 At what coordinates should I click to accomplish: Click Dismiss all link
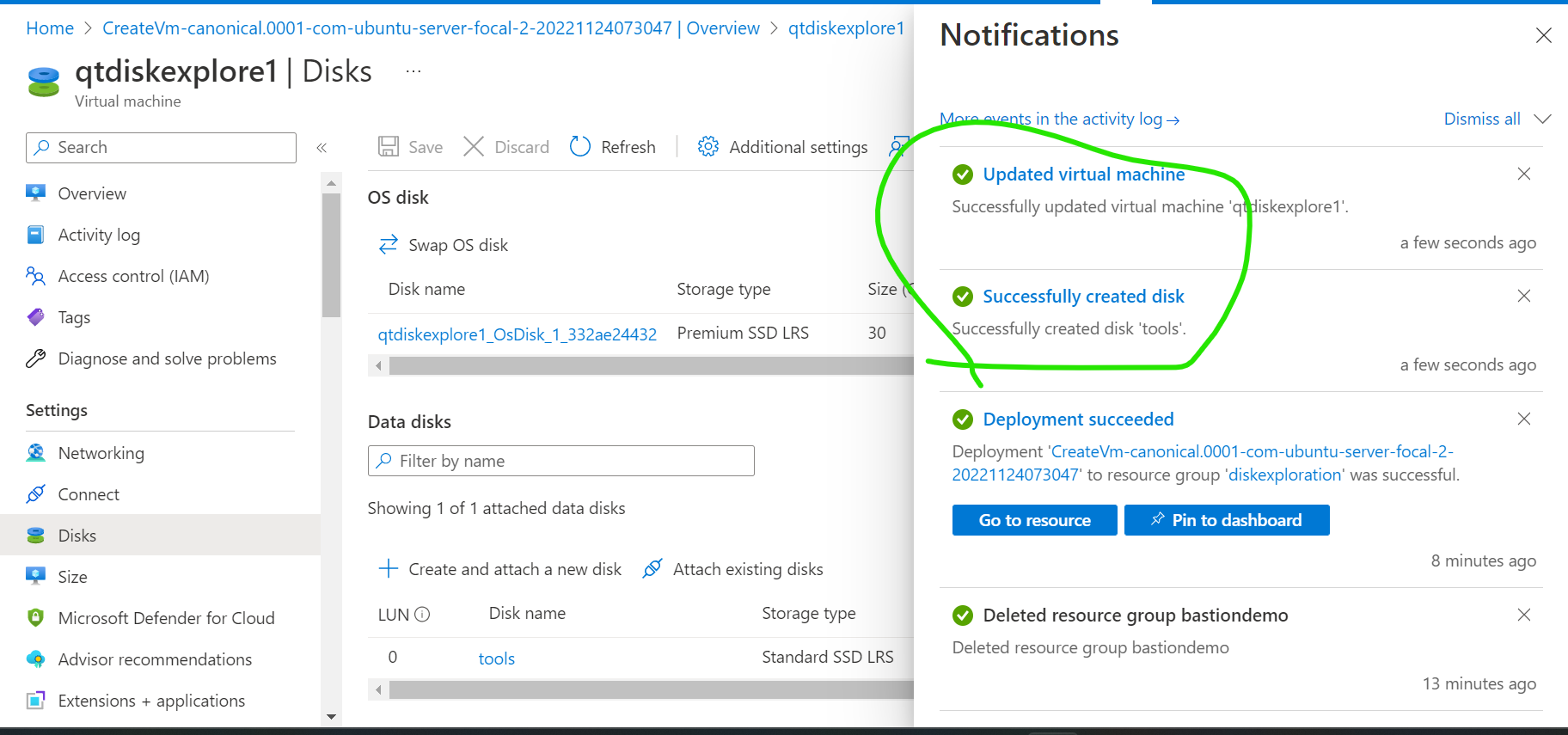1482,119
